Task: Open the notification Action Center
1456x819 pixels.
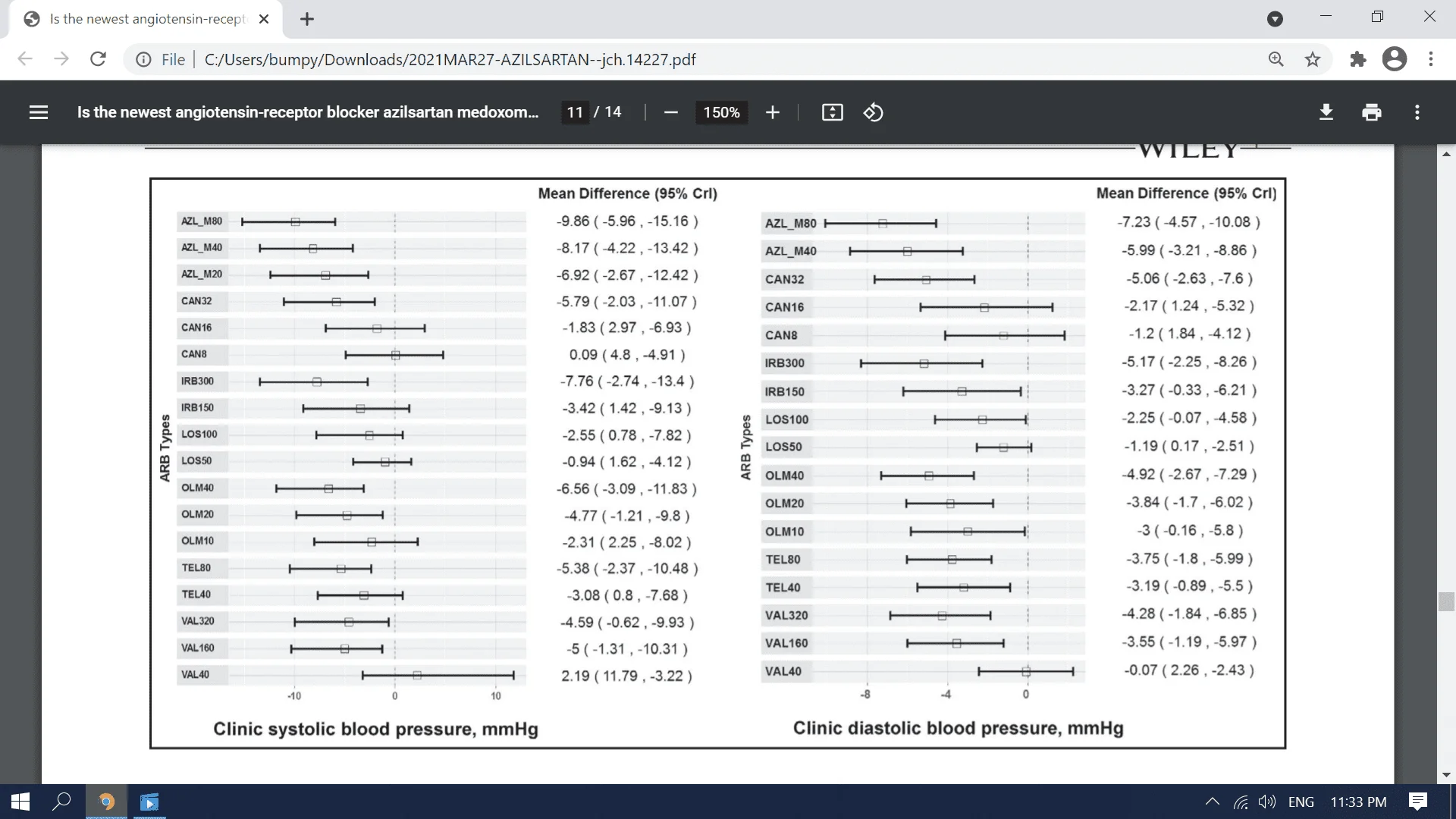Action: (x=1417, y=802)
